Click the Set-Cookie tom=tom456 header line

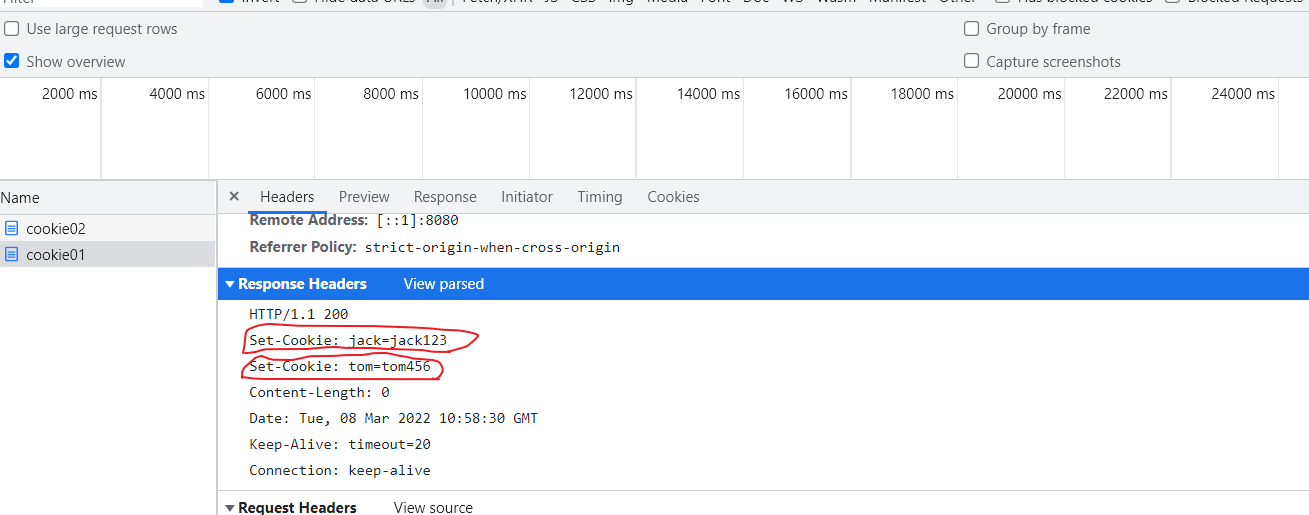click(x=340, y=367)
